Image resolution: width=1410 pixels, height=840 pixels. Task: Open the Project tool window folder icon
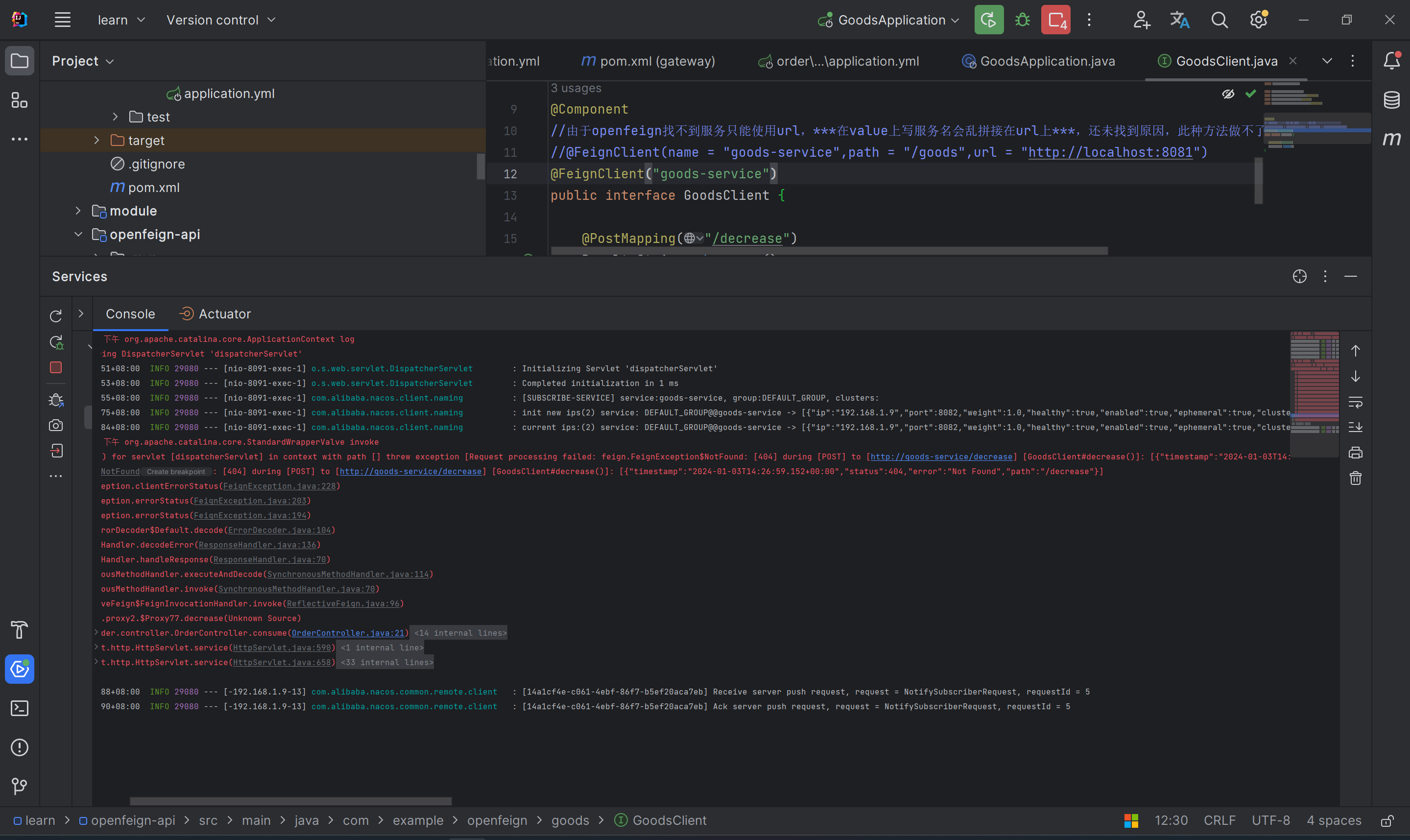point(19,61)
